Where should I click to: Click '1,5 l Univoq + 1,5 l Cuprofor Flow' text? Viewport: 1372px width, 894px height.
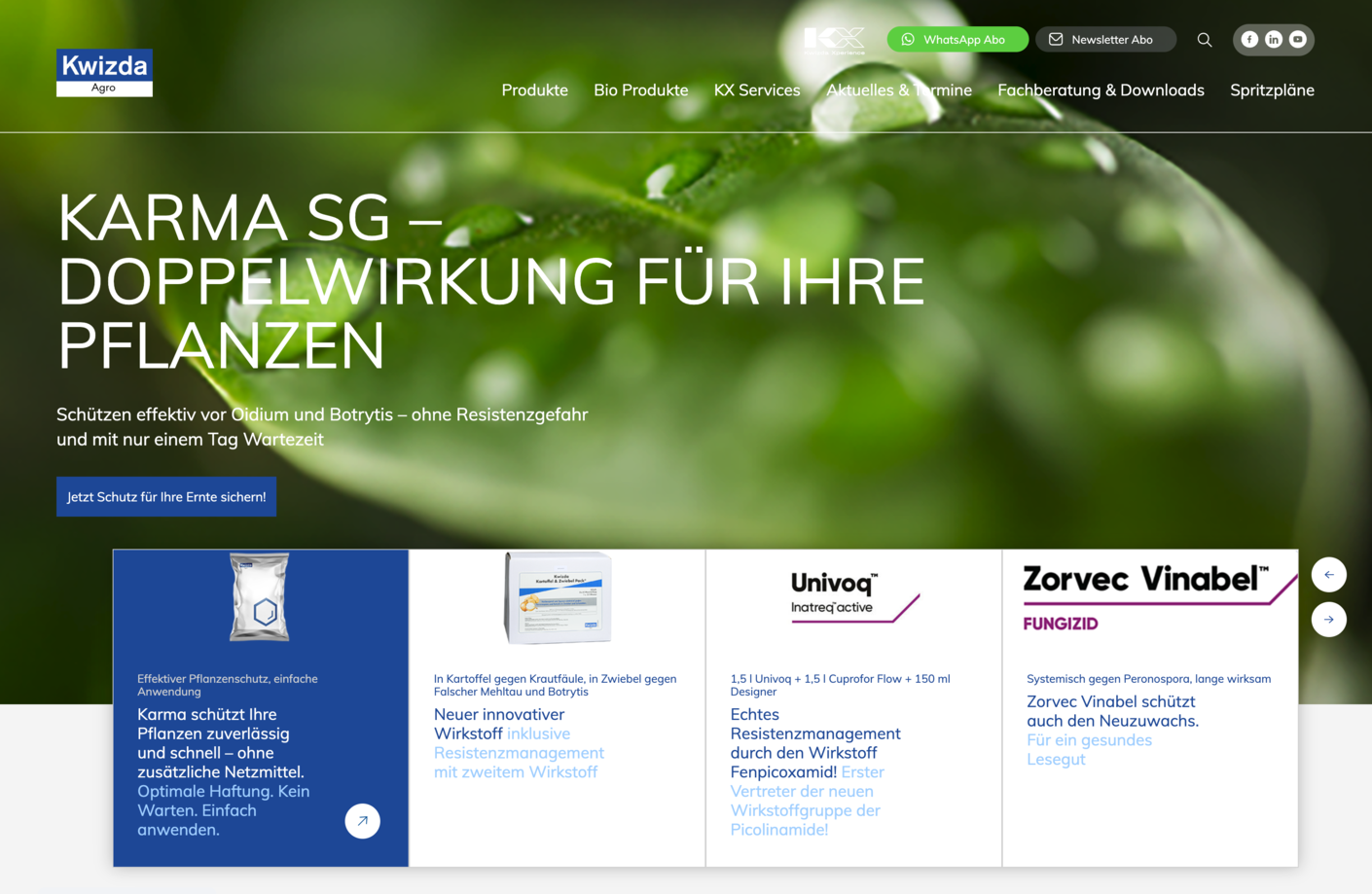840,685
